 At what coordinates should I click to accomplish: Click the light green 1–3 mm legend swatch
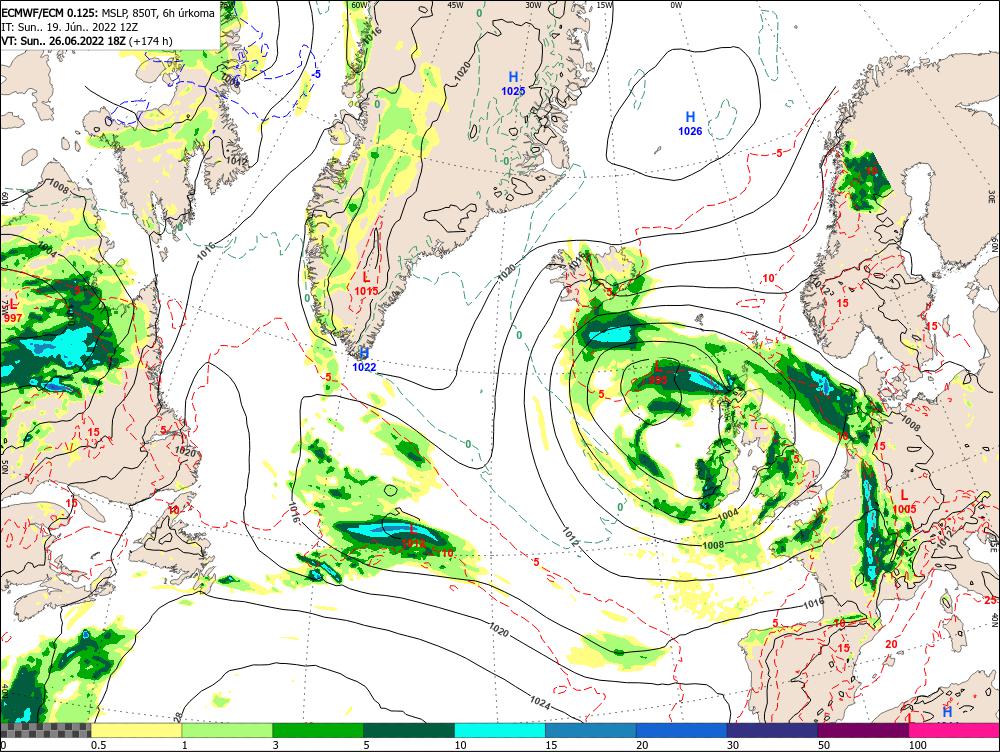click(x=227, y=730)
